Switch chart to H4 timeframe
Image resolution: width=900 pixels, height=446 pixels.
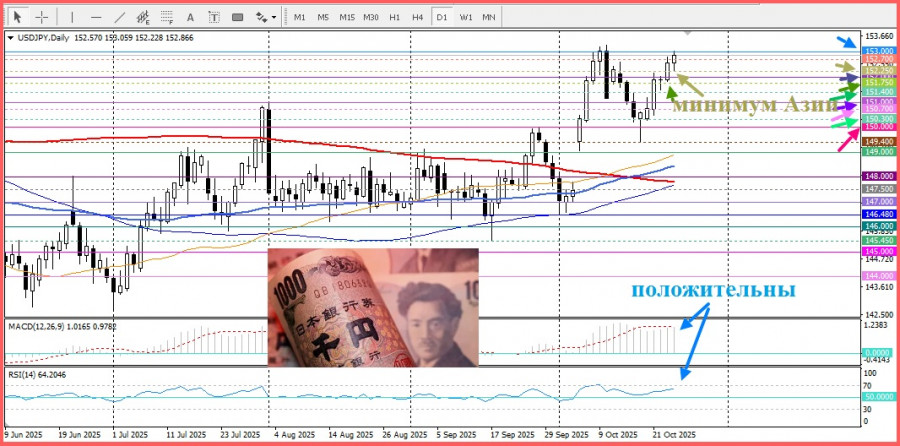click(x=418, y=17)
